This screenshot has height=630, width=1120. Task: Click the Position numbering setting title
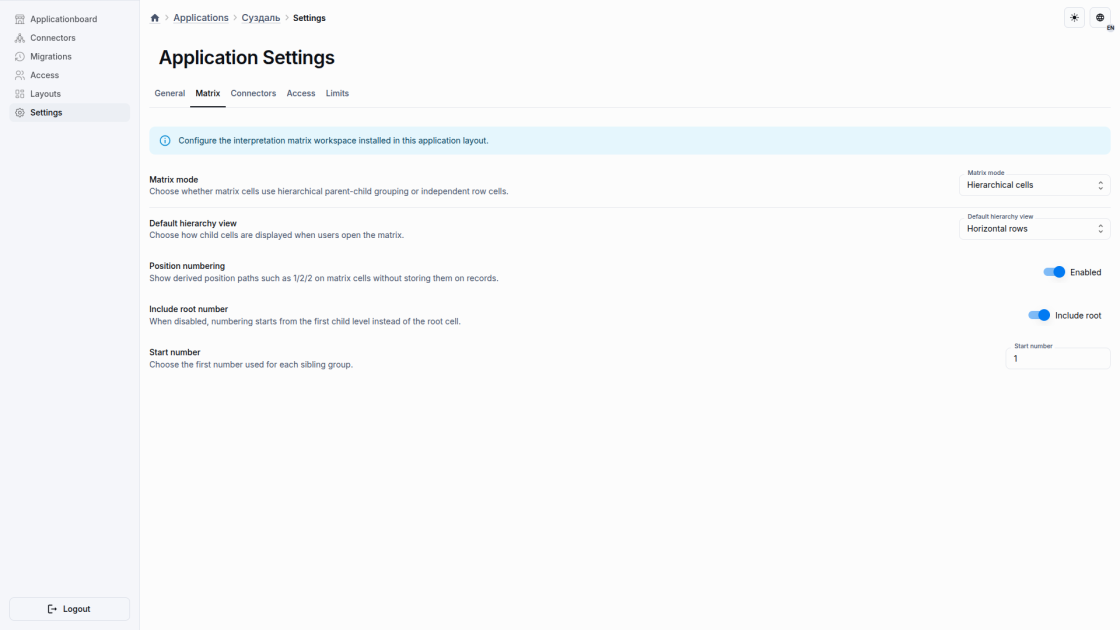[x=187, y=266]
